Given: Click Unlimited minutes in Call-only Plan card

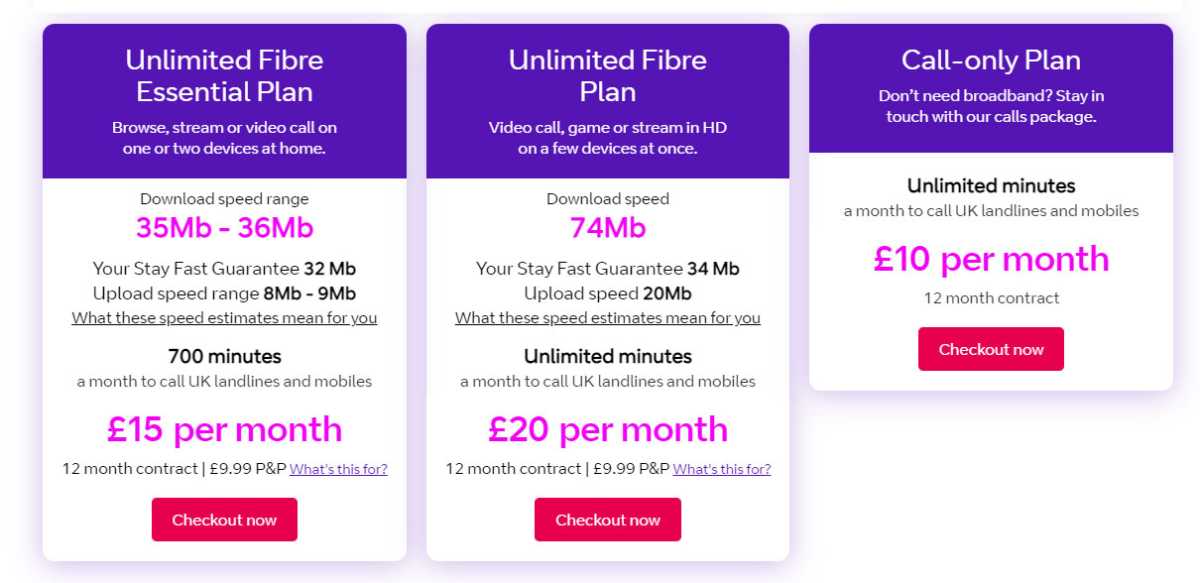Looking at the screenshot, I should pyautogui.click(x=991, y=186).
